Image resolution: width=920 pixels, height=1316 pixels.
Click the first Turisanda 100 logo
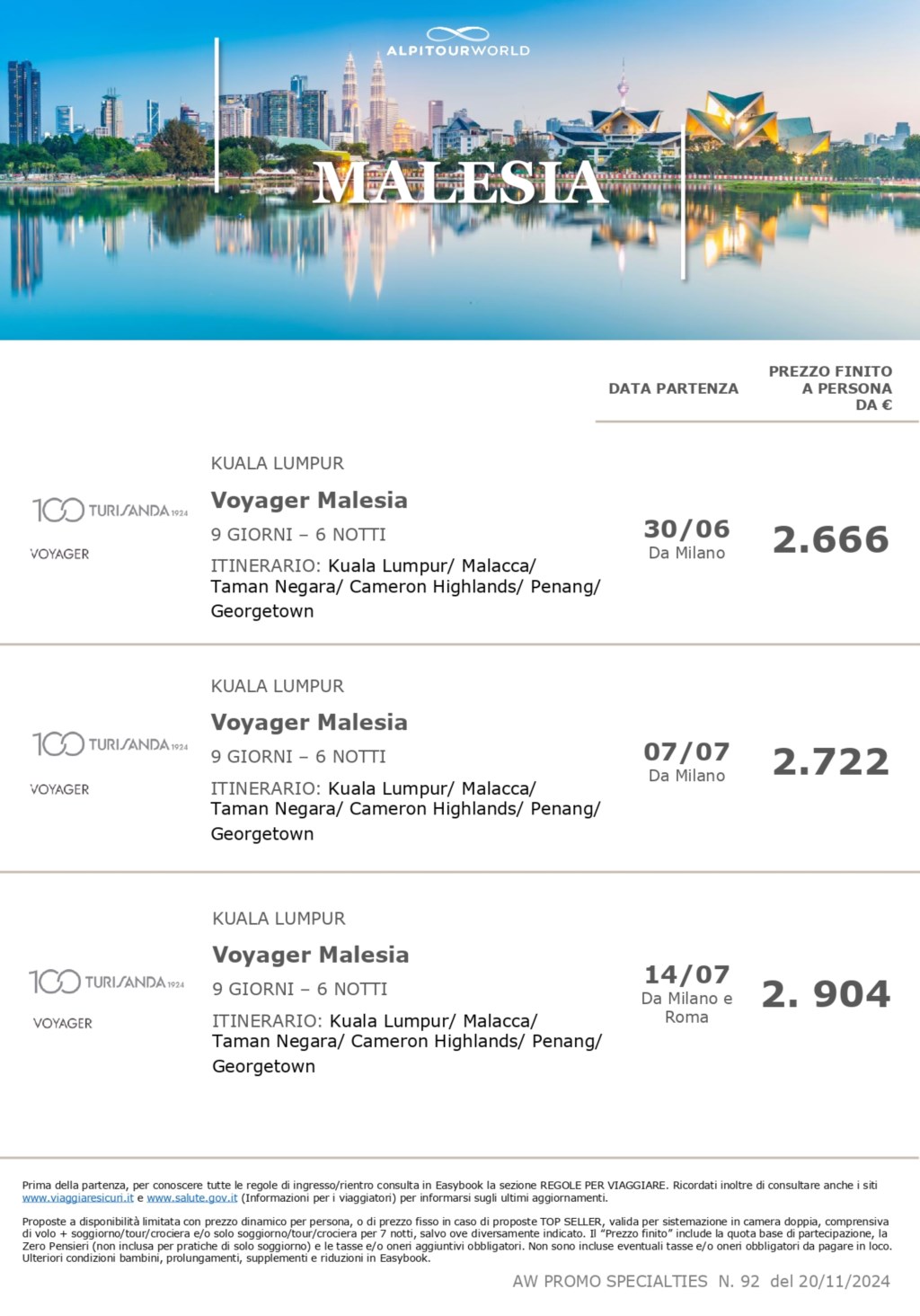(111, 511)
